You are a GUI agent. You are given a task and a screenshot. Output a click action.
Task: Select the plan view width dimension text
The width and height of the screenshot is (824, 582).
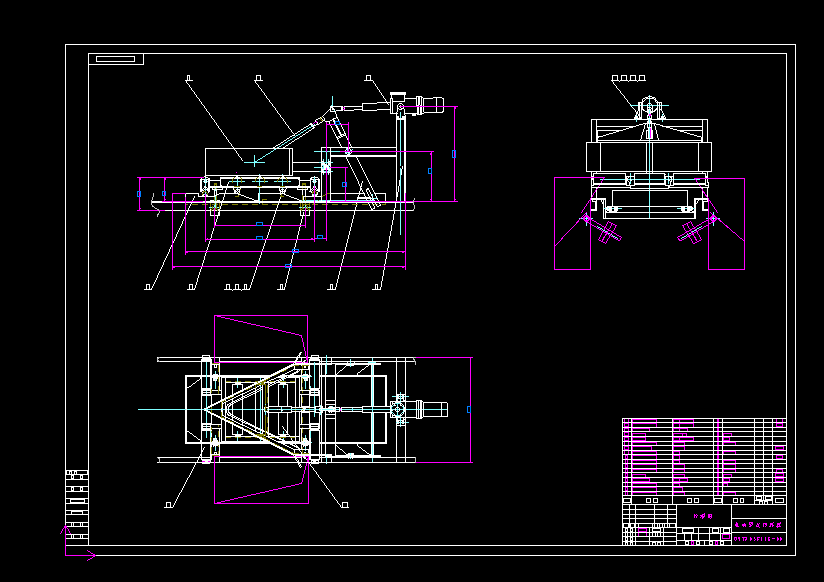[469, 409]
